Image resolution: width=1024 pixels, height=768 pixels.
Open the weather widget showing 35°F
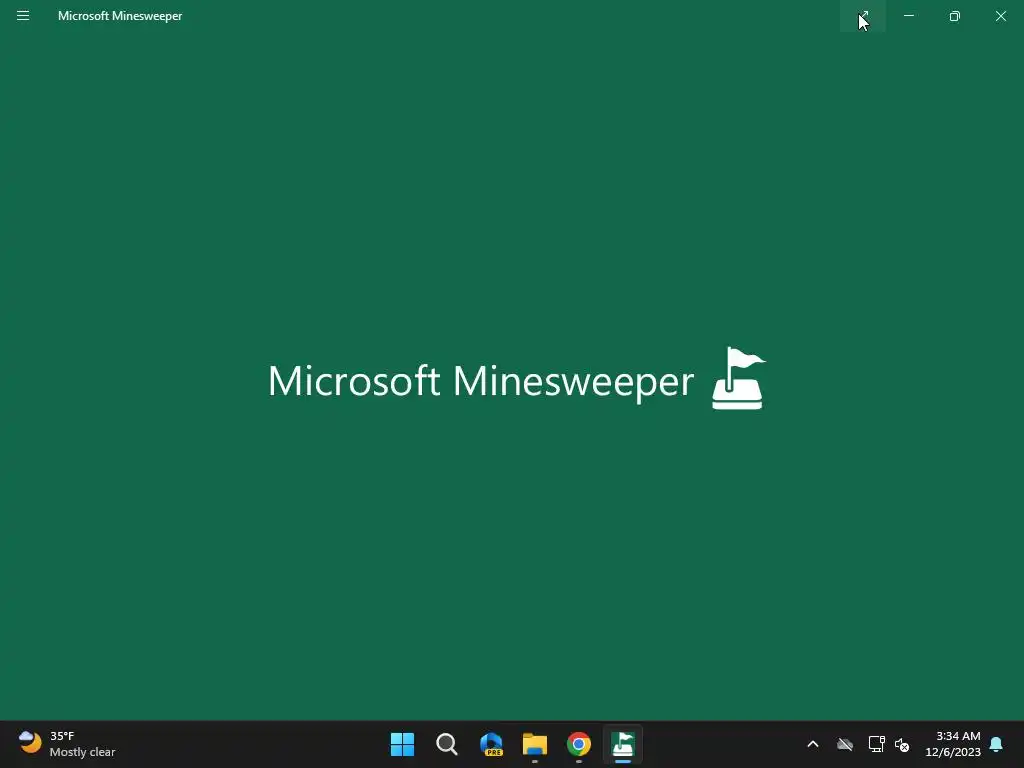point(67,744)
